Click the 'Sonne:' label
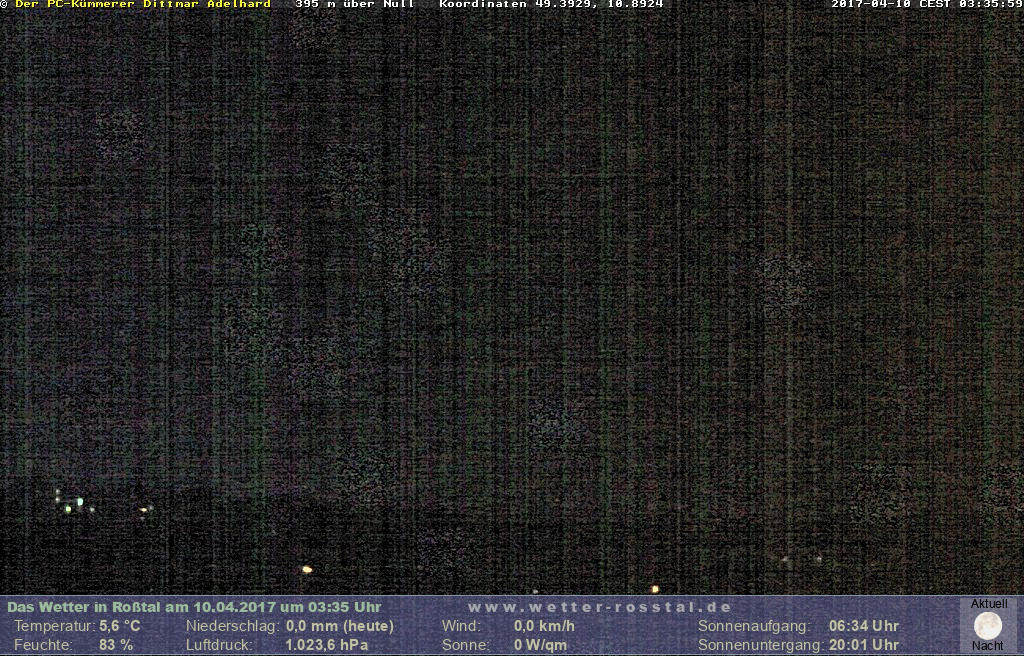 [x=466, y=645]
